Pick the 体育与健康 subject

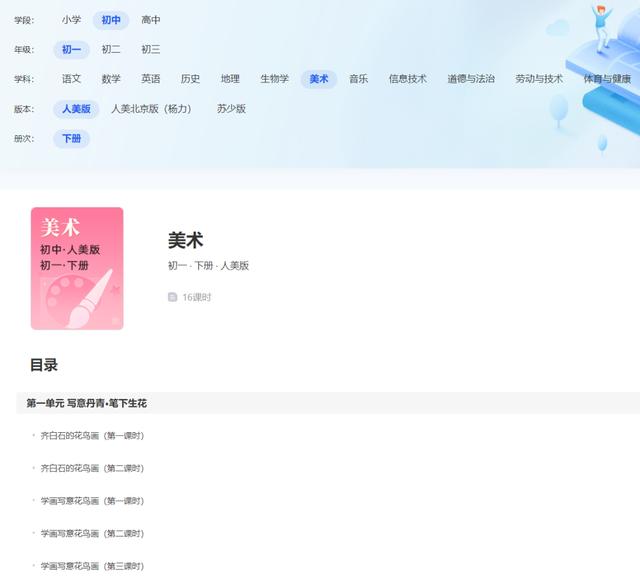[607, 79]
